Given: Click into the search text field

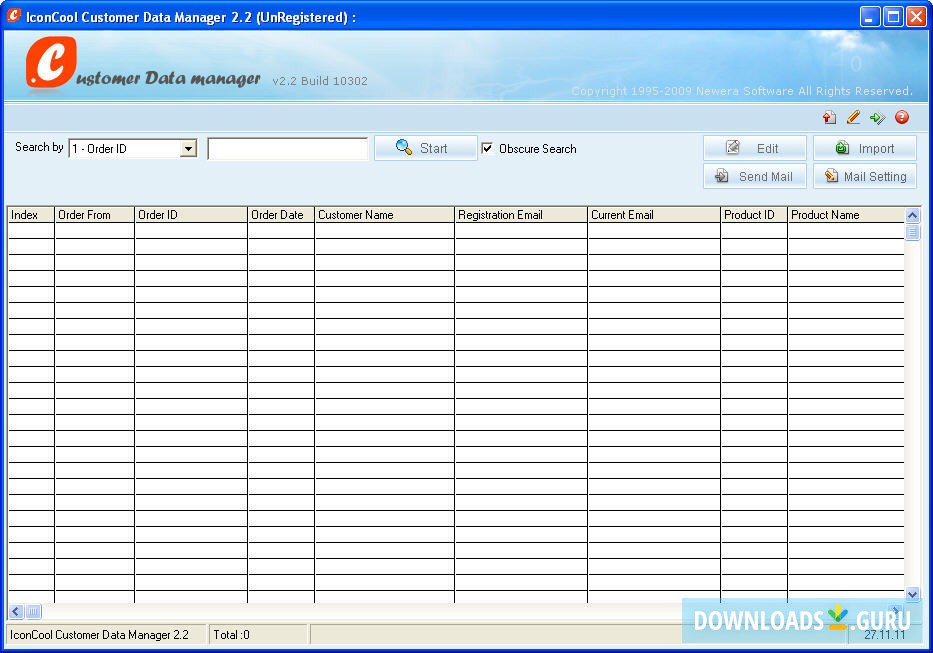Looking at the screenshot, I should coord(287,149).
